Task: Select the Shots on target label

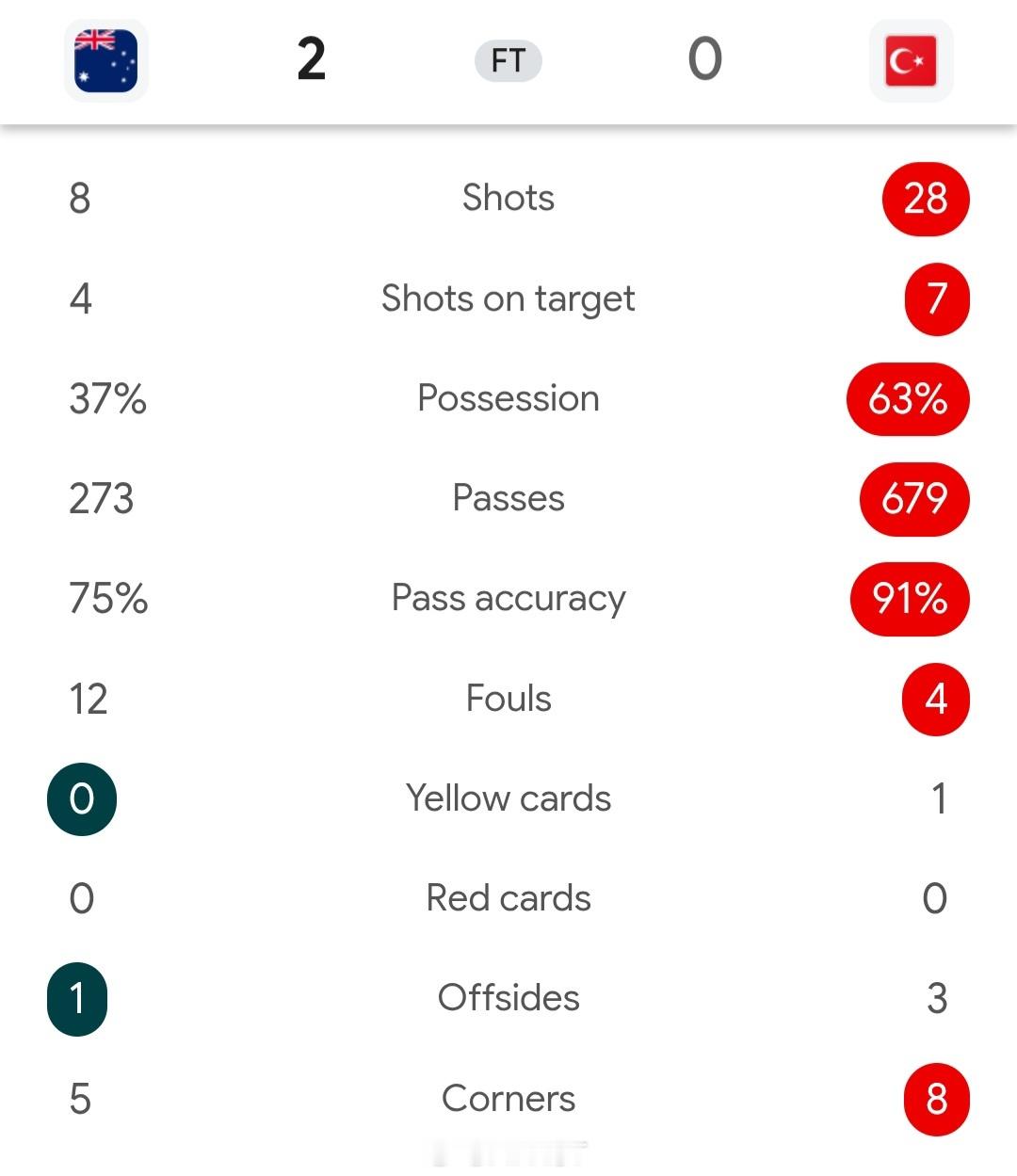Action: (x=508, y=299)
